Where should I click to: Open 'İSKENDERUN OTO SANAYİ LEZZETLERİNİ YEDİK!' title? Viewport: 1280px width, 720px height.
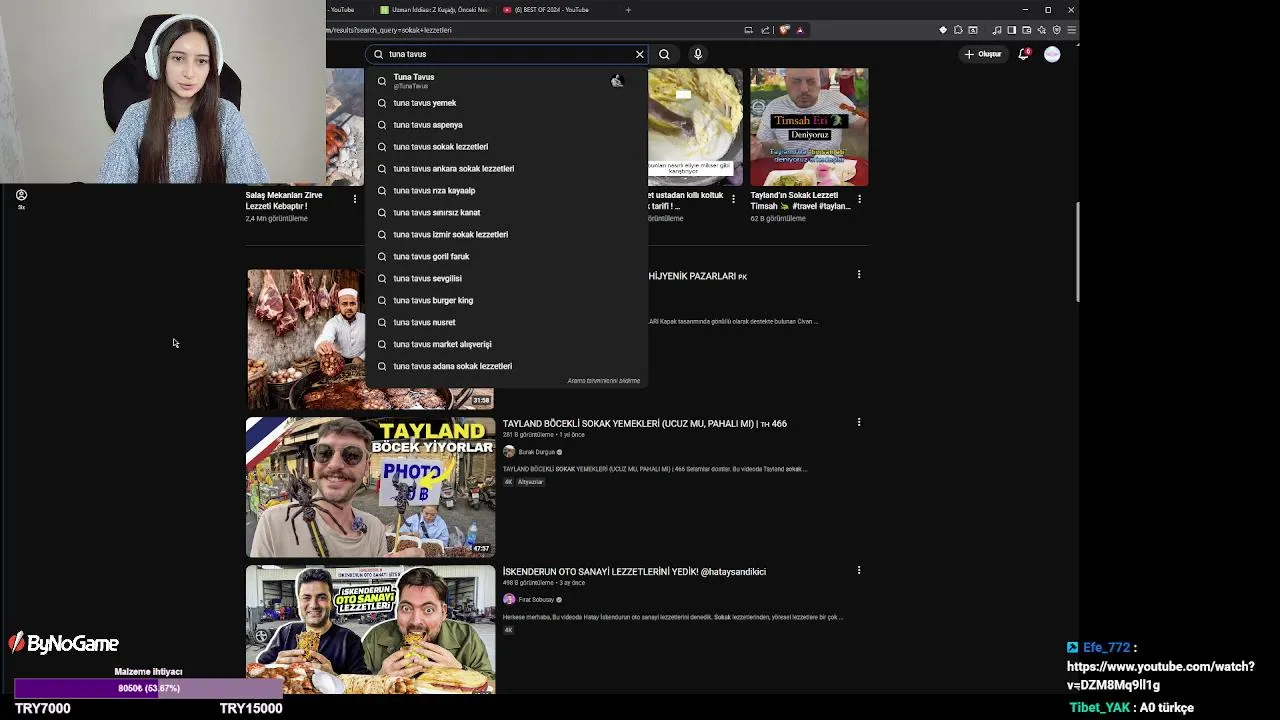[x=634, y=572]
